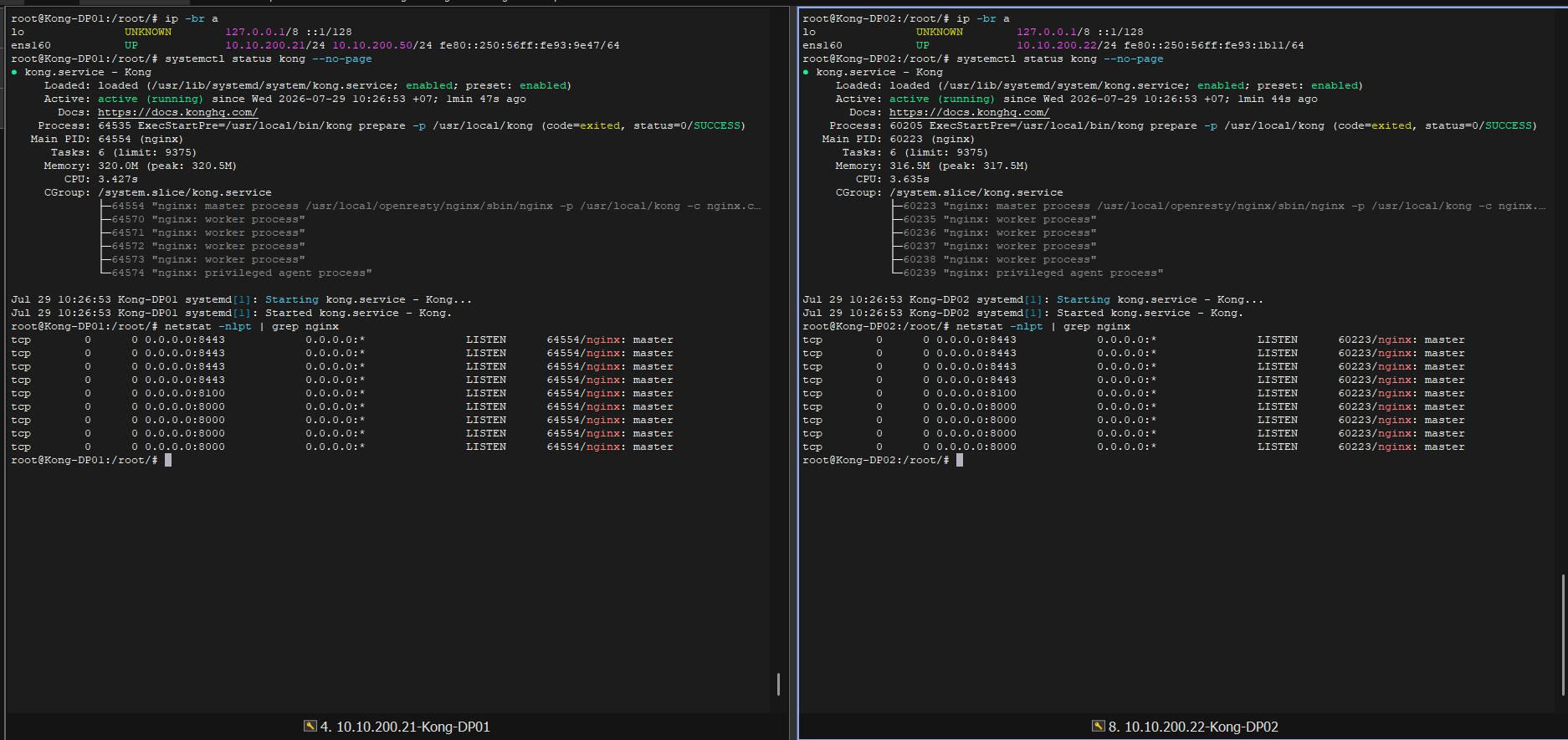Select the 10.10.200.21/24 address in terminal output

pyautogui.click(x=275, y=45)
